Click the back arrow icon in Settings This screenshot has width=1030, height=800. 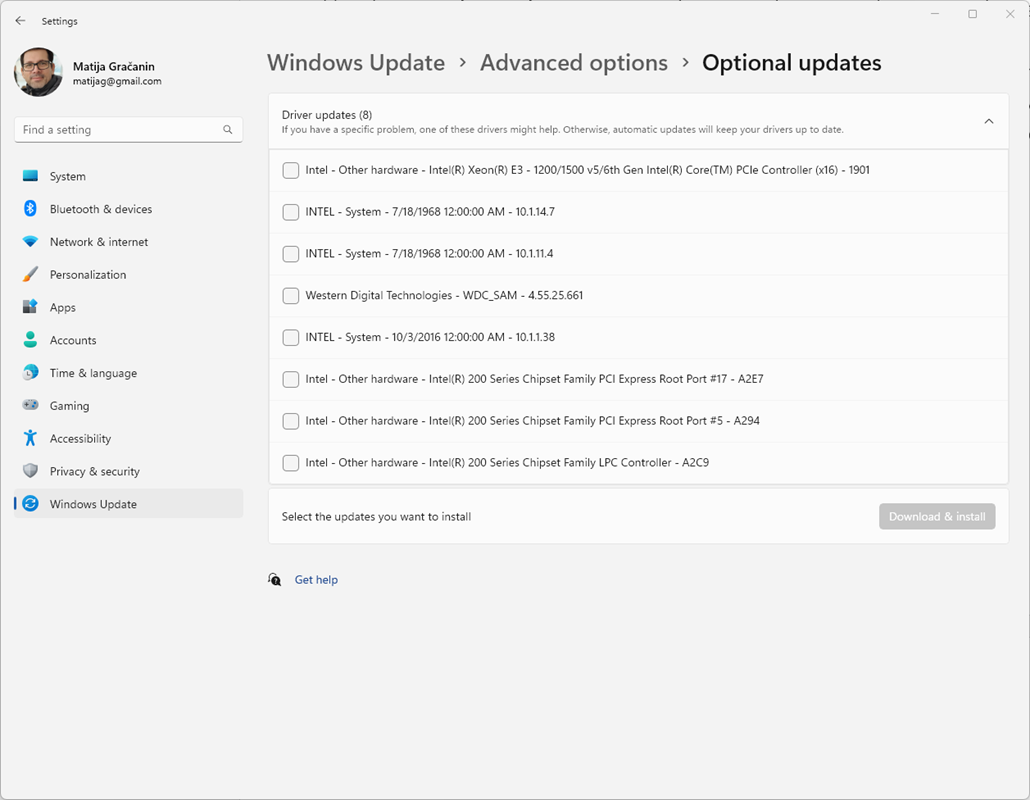pyautogui.click(x=20, y=21)
